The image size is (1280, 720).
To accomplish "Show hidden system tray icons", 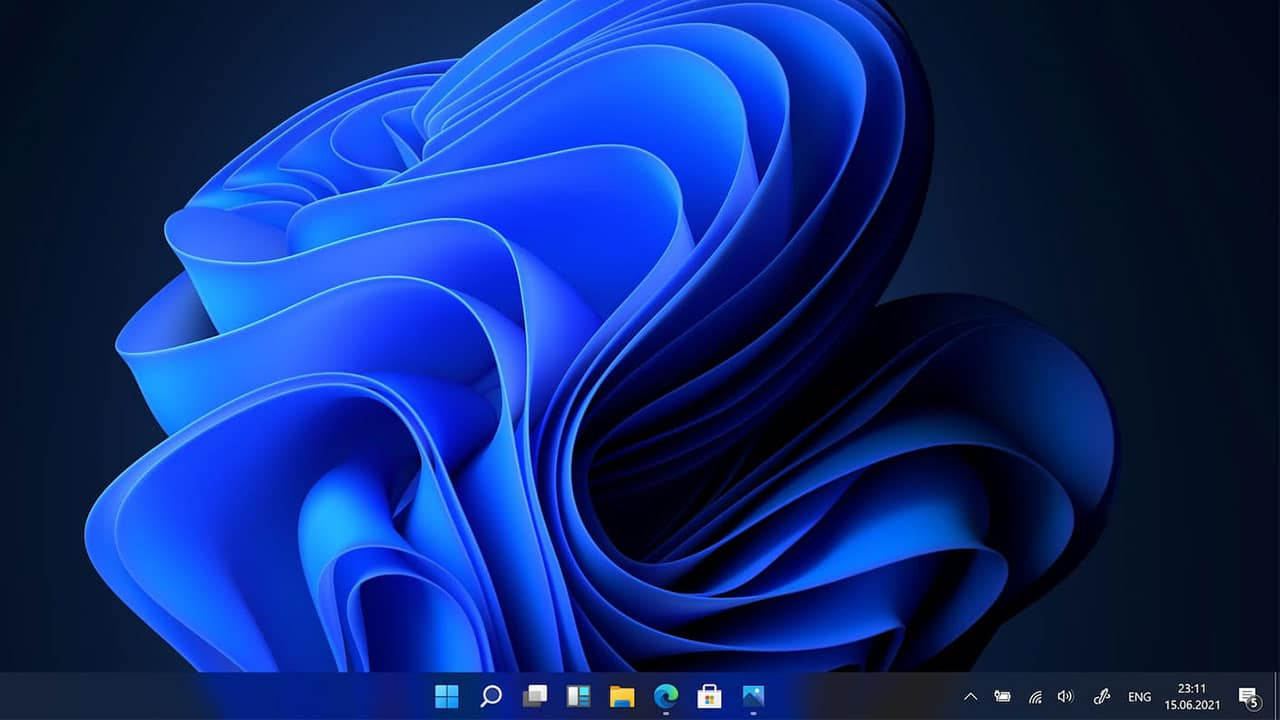I will (971, 696).
